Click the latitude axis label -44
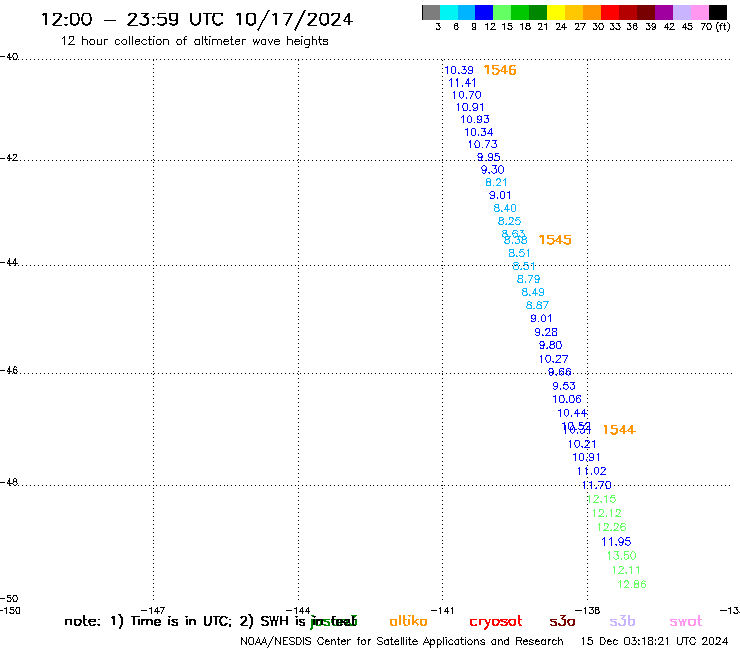 pos(9,262)
